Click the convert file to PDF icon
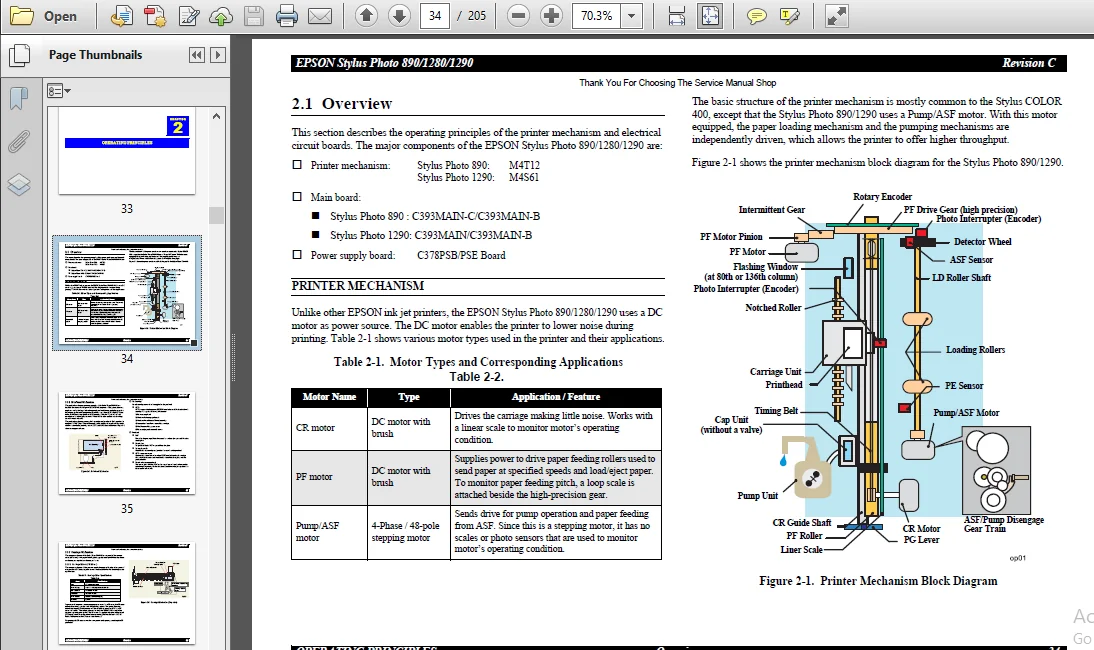 [121, 16]
